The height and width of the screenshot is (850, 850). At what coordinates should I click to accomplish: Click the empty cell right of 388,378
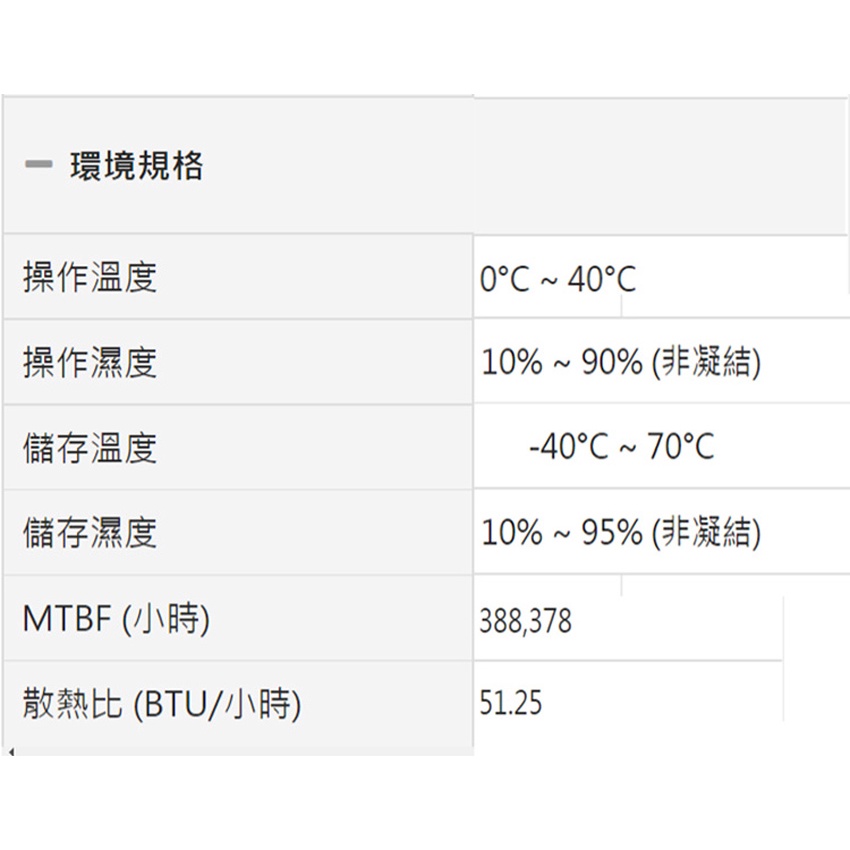point(680,621)
